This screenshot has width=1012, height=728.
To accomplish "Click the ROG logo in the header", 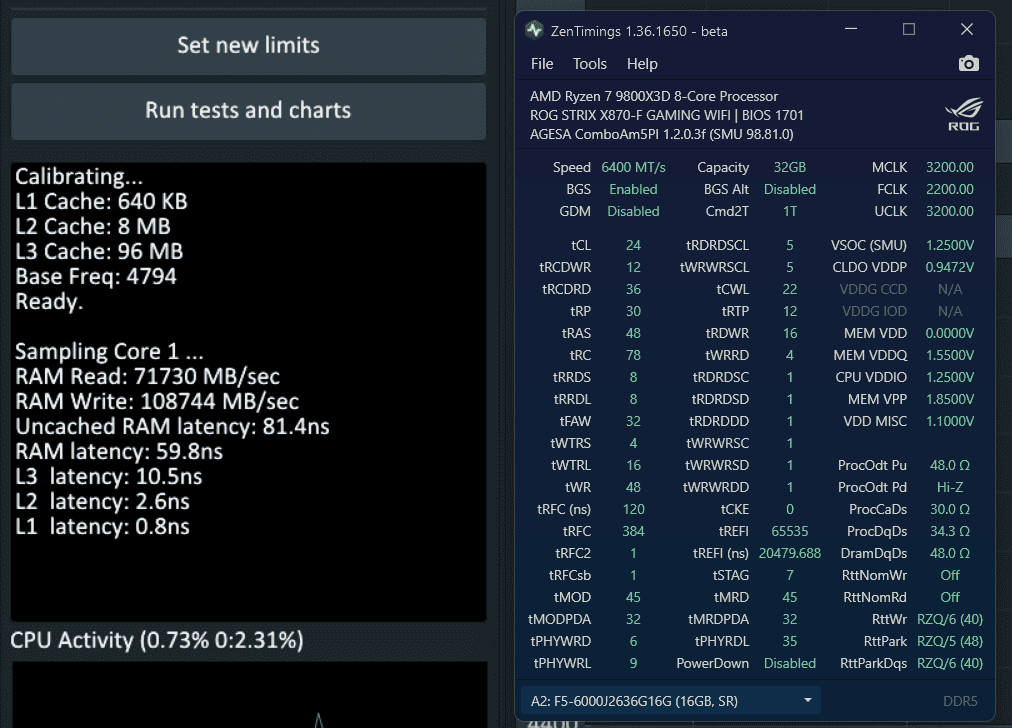I will click(964, 115).
